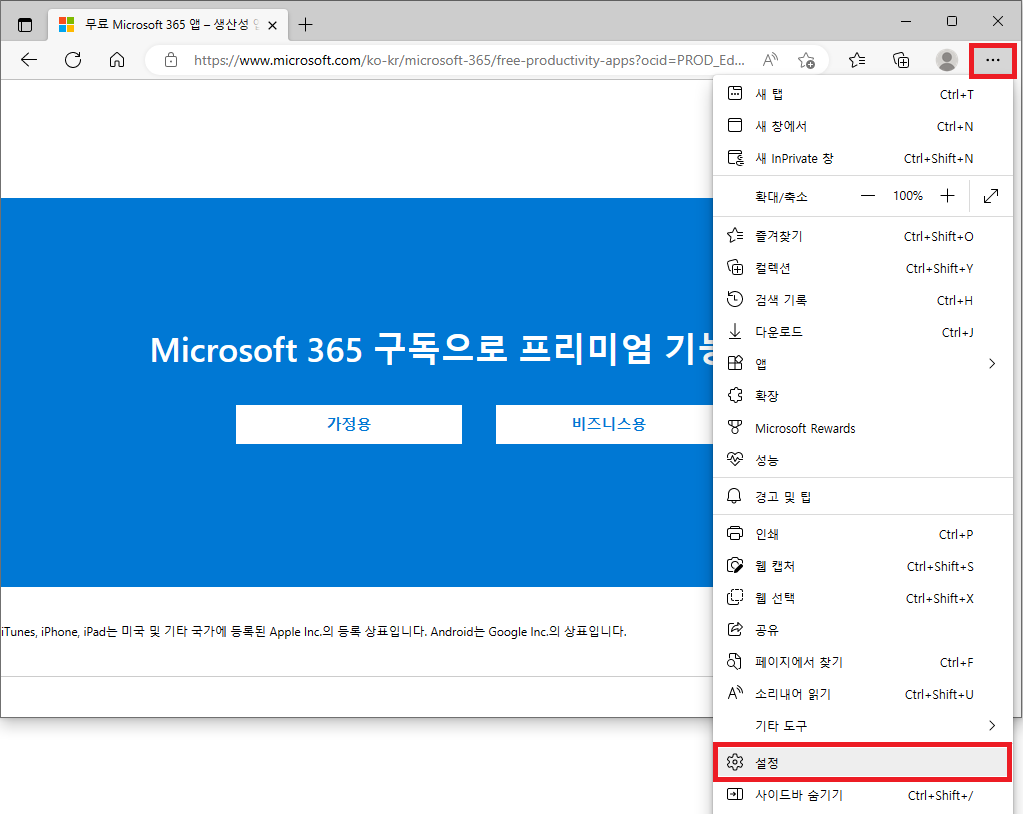Screen dimensions: 1023x814
Task: Expand the 기타 도구 submenu
Action: point(863,726)
